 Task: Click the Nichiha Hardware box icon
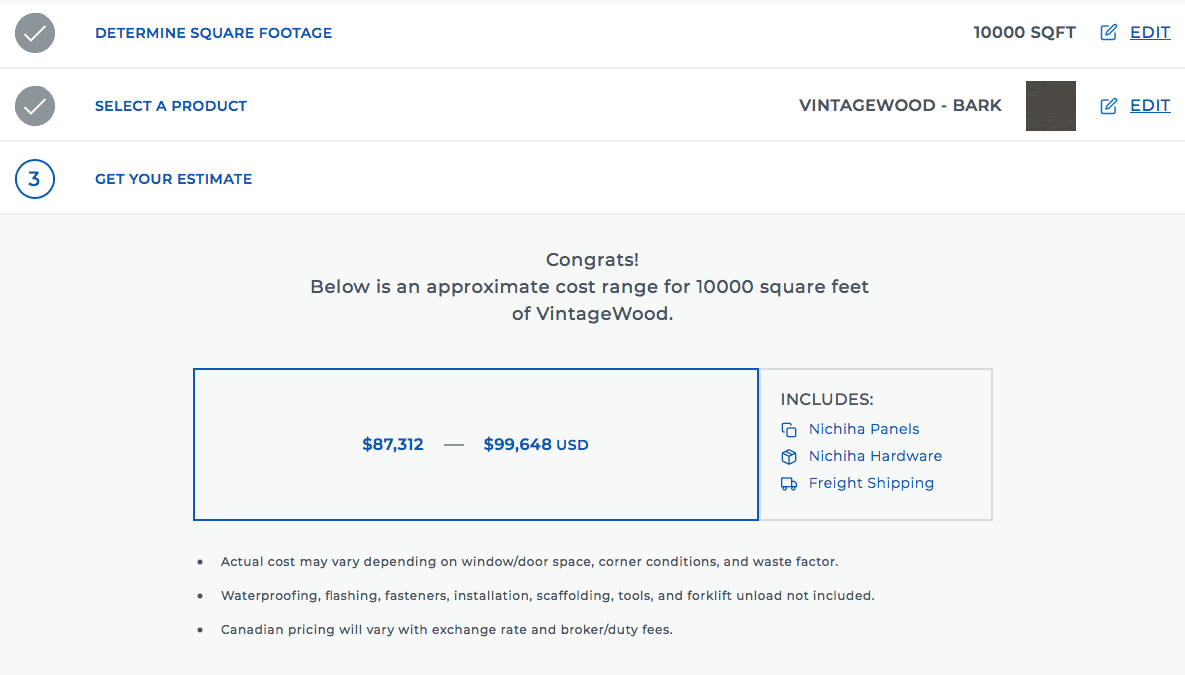789,457
